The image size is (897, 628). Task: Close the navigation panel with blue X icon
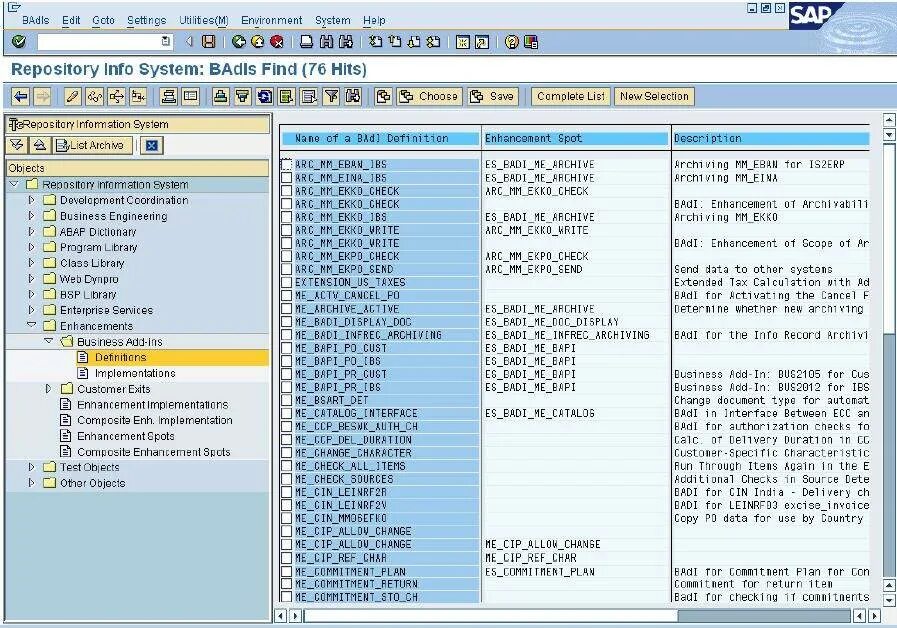point(152,145)
